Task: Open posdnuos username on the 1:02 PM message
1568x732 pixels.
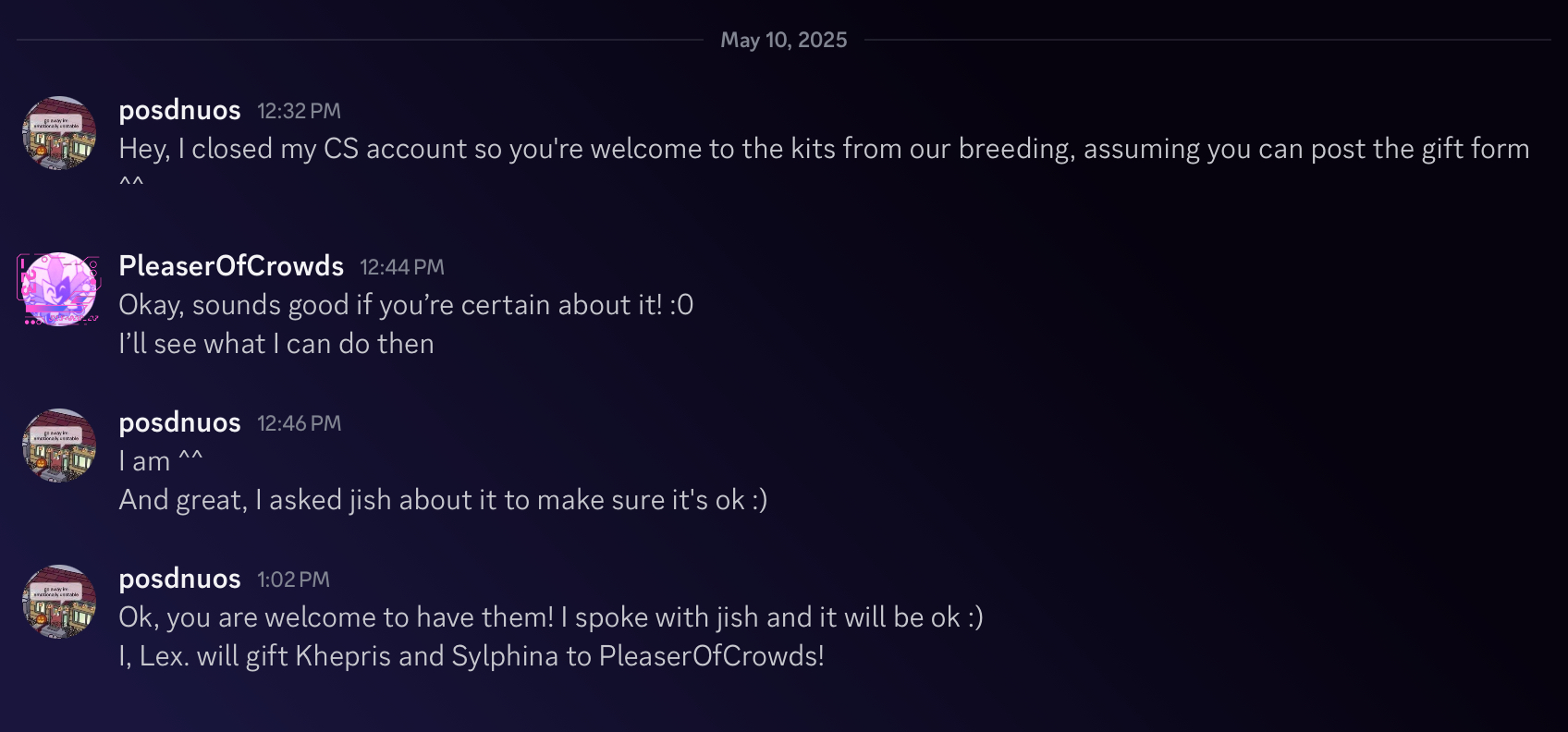Action: tap(179, 579)
